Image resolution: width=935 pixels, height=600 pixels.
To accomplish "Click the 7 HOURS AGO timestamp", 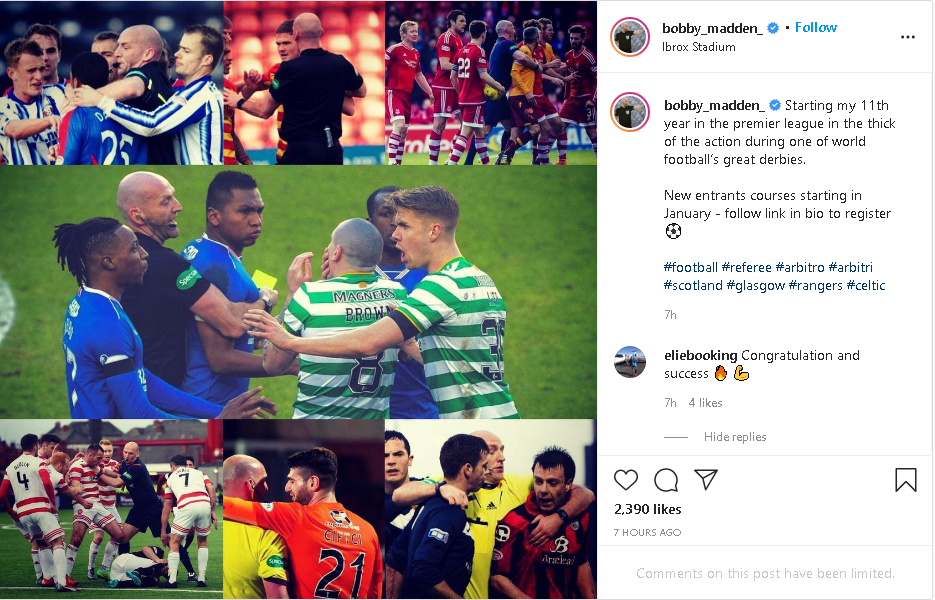I will (647, 532).
